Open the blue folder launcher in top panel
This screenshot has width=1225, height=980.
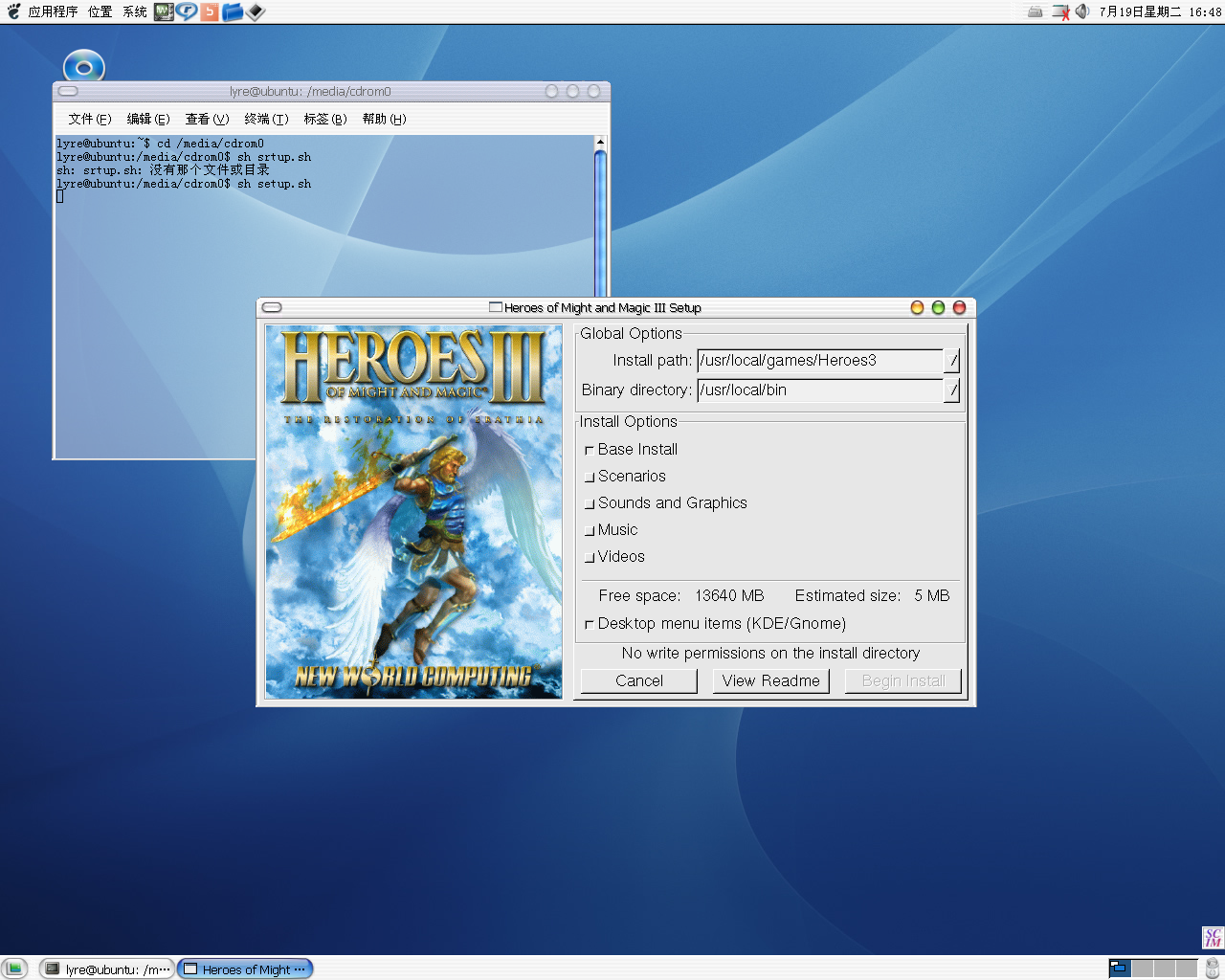[x=233, y=11]
